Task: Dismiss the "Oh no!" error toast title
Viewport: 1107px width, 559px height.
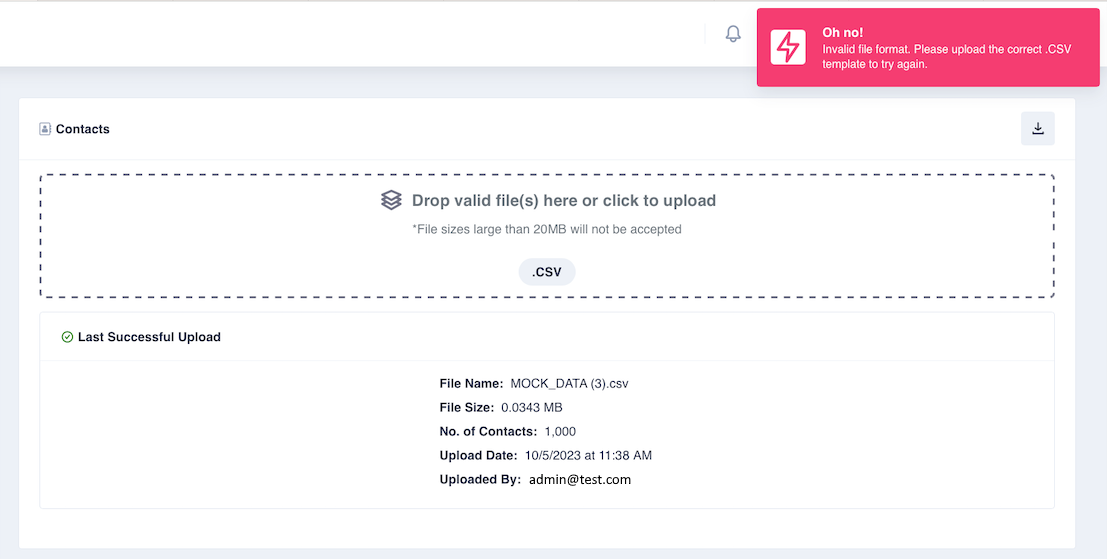Action: coord(843,32)
